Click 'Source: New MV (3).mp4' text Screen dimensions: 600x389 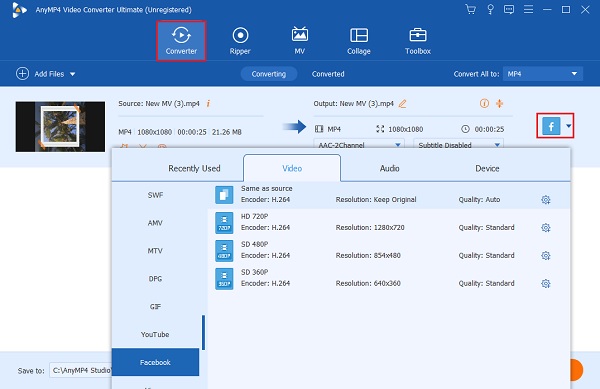click(159, 104)
